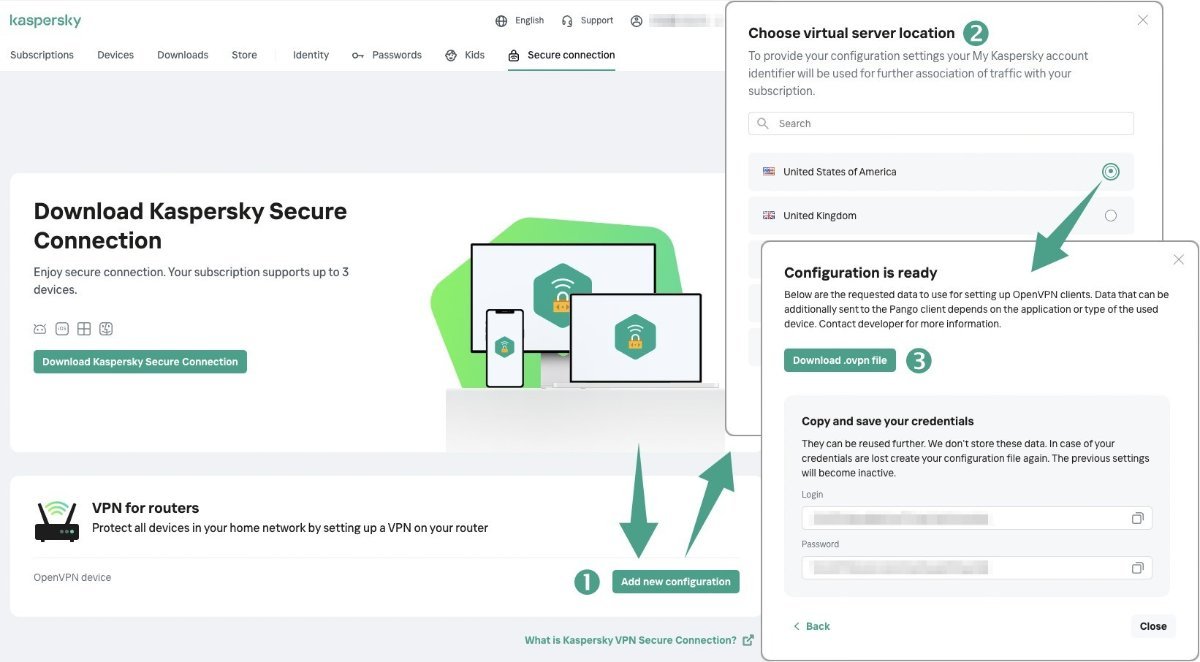Copy the Login credential using copy icon
This screenshot has height=662, width=1200.
coord(1137,518)
